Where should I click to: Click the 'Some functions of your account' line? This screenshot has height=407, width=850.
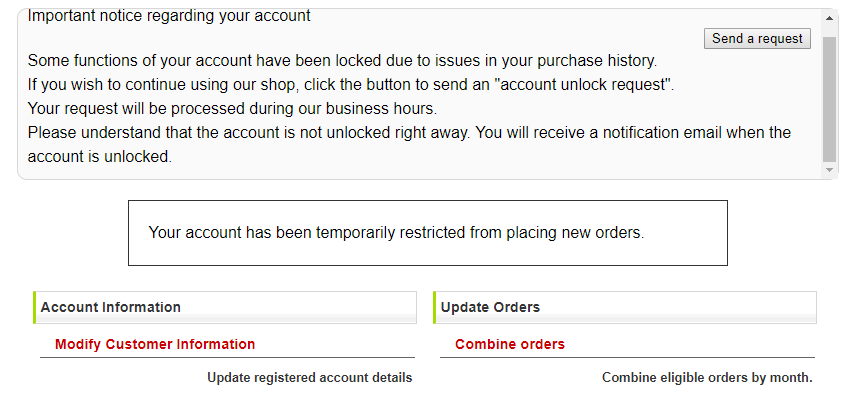(342, 60)
